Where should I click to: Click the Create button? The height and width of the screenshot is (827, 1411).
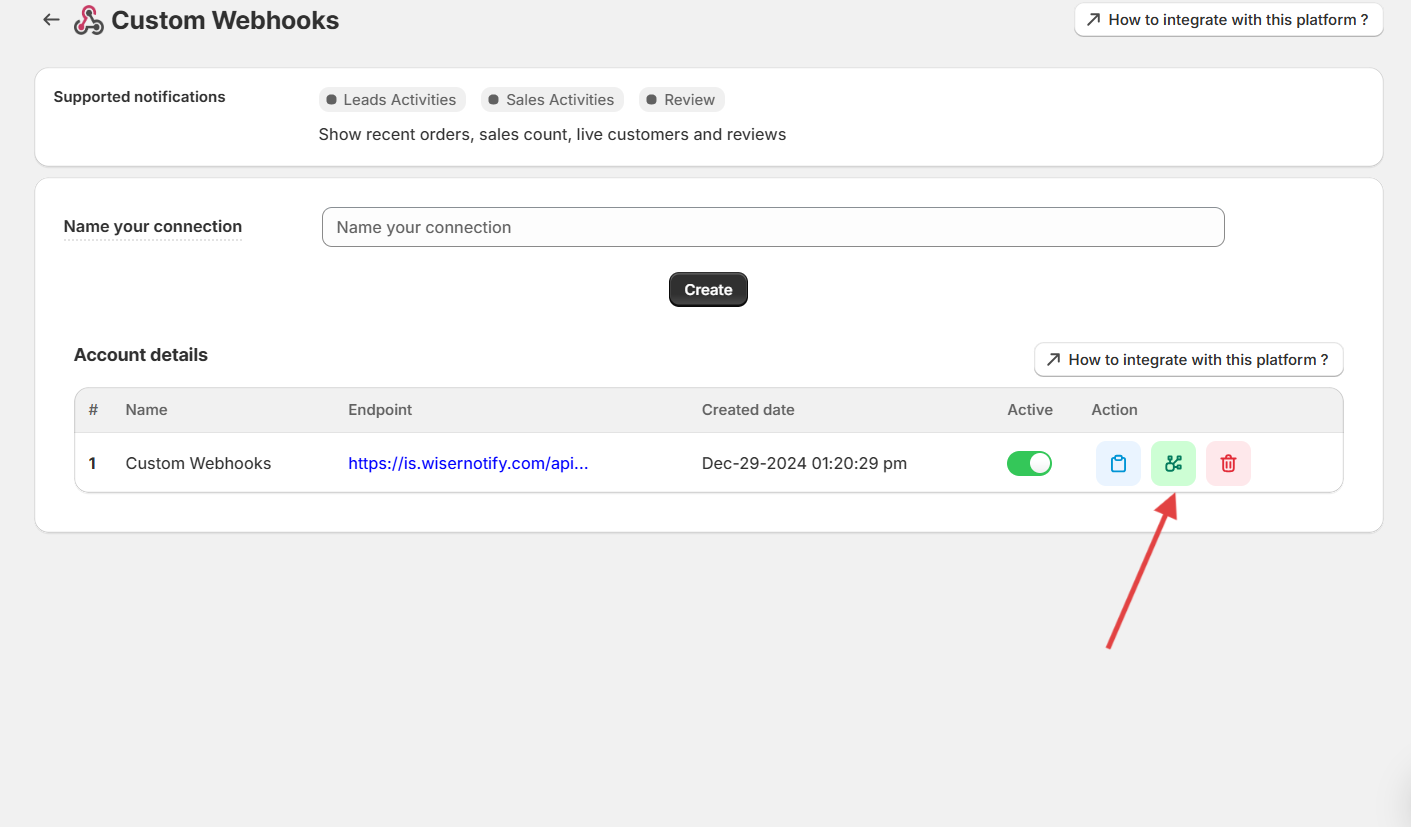708,289
